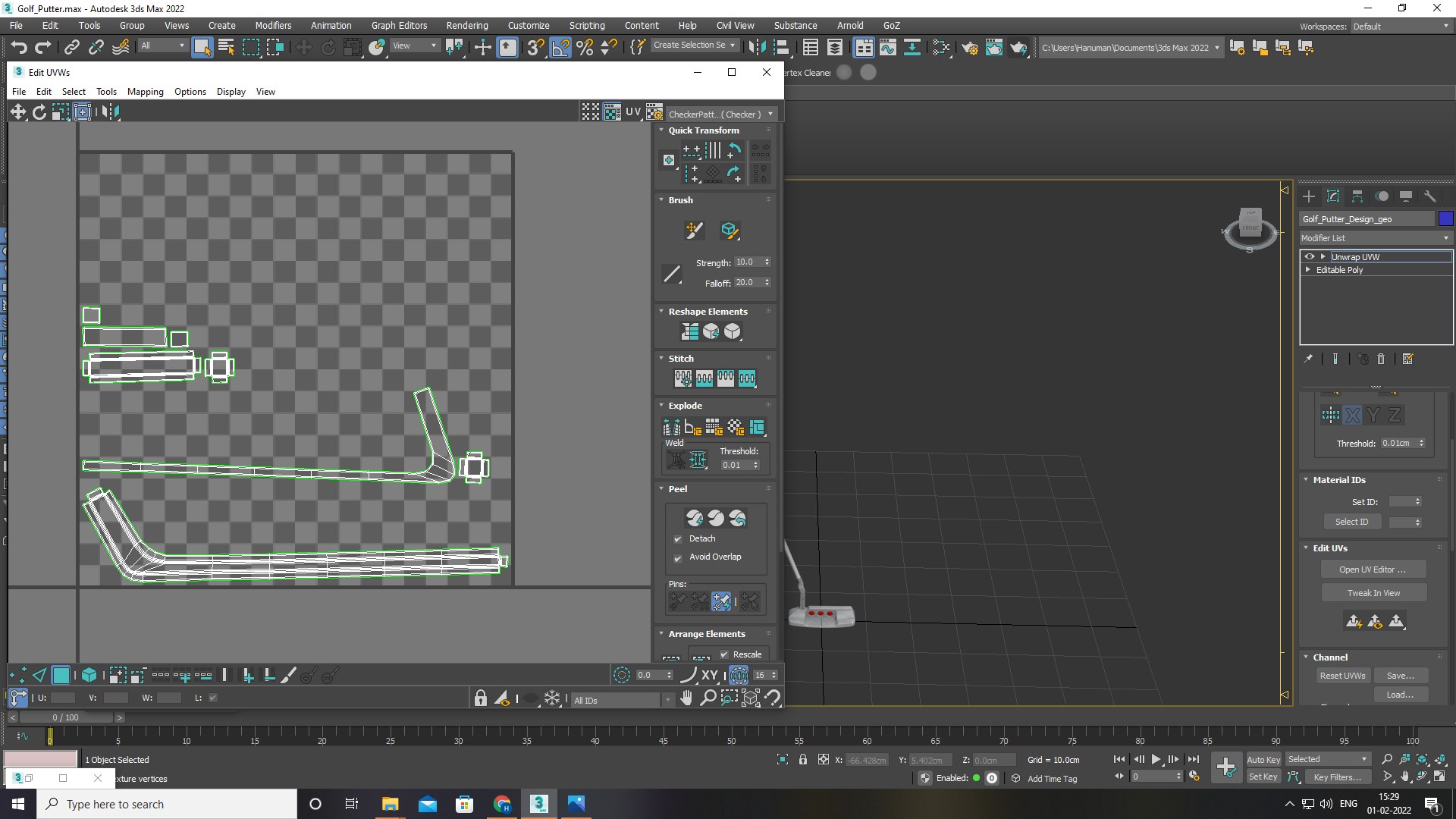The image size is (1456, 819).
Task: Open the Rendering menu in 3ds Max
Action: 467,26
